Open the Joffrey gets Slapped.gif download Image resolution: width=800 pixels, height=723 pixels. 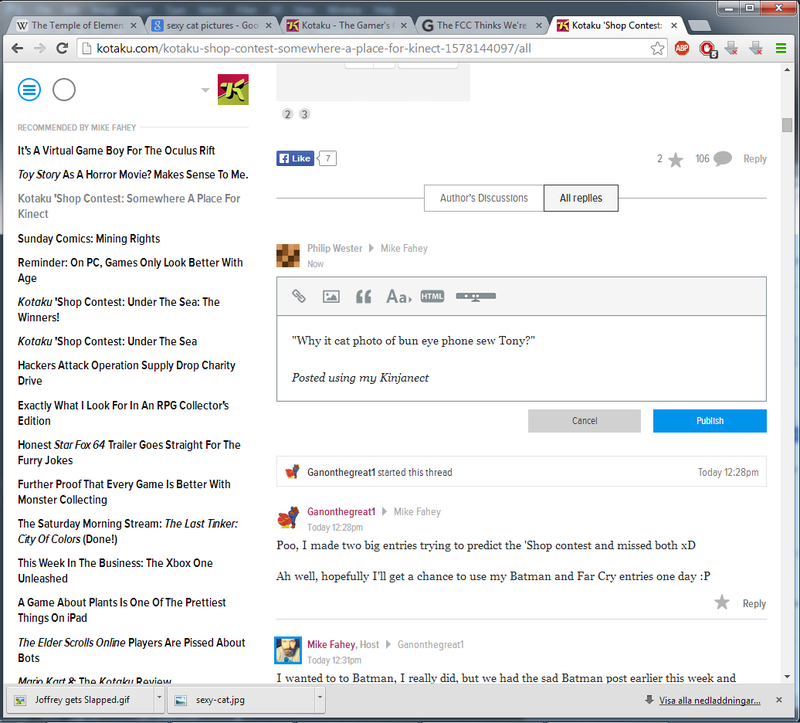(81, 700)
